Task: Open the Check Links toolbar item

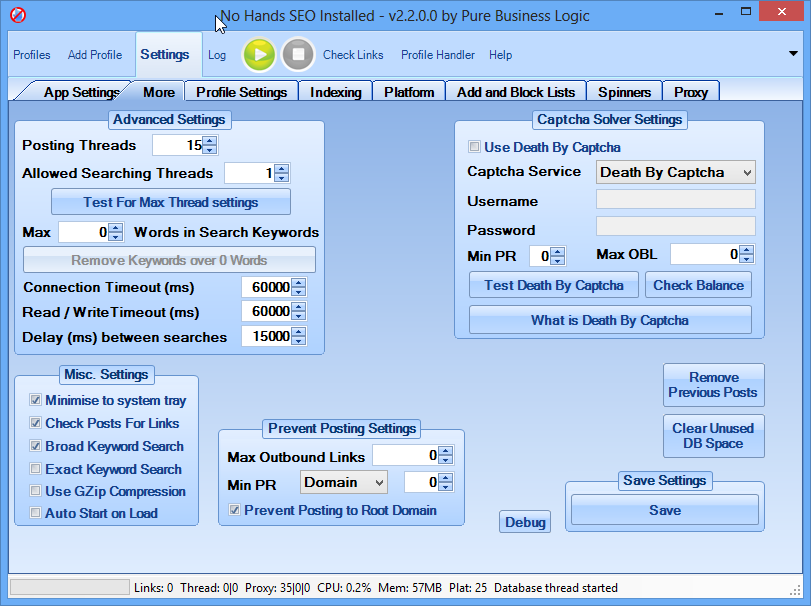Action: coord(353,55)
